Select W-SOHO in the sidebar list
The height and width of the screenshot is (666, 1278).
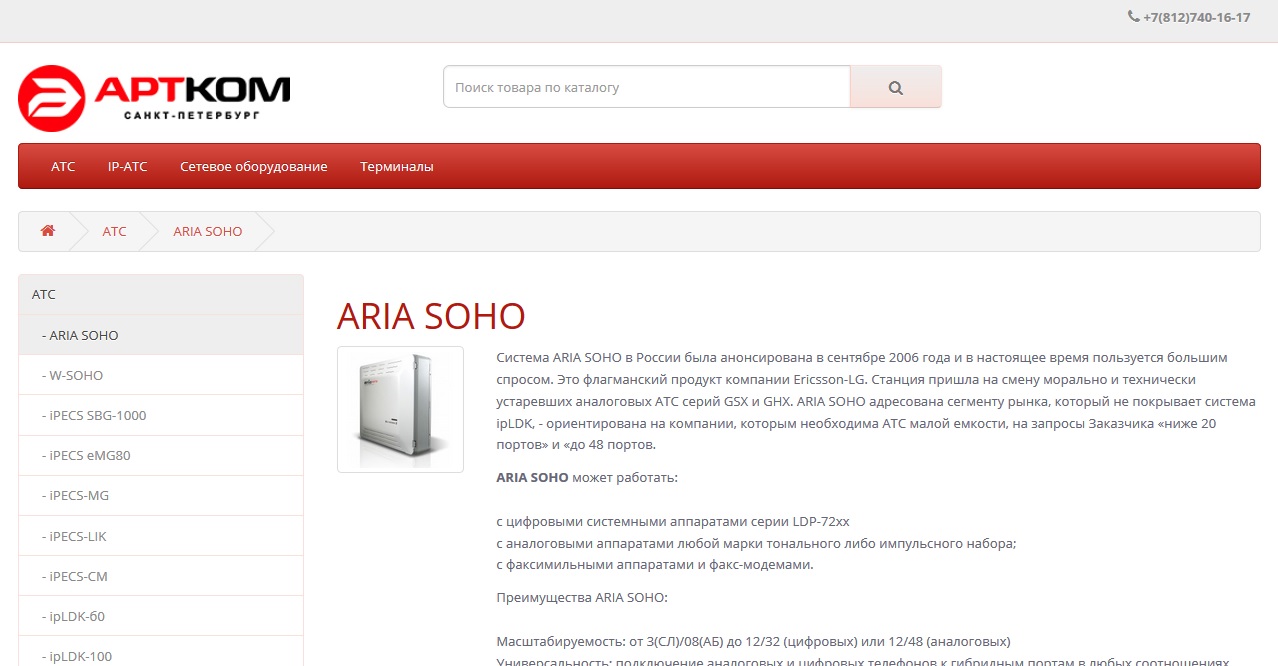click(x=161, y=375)
